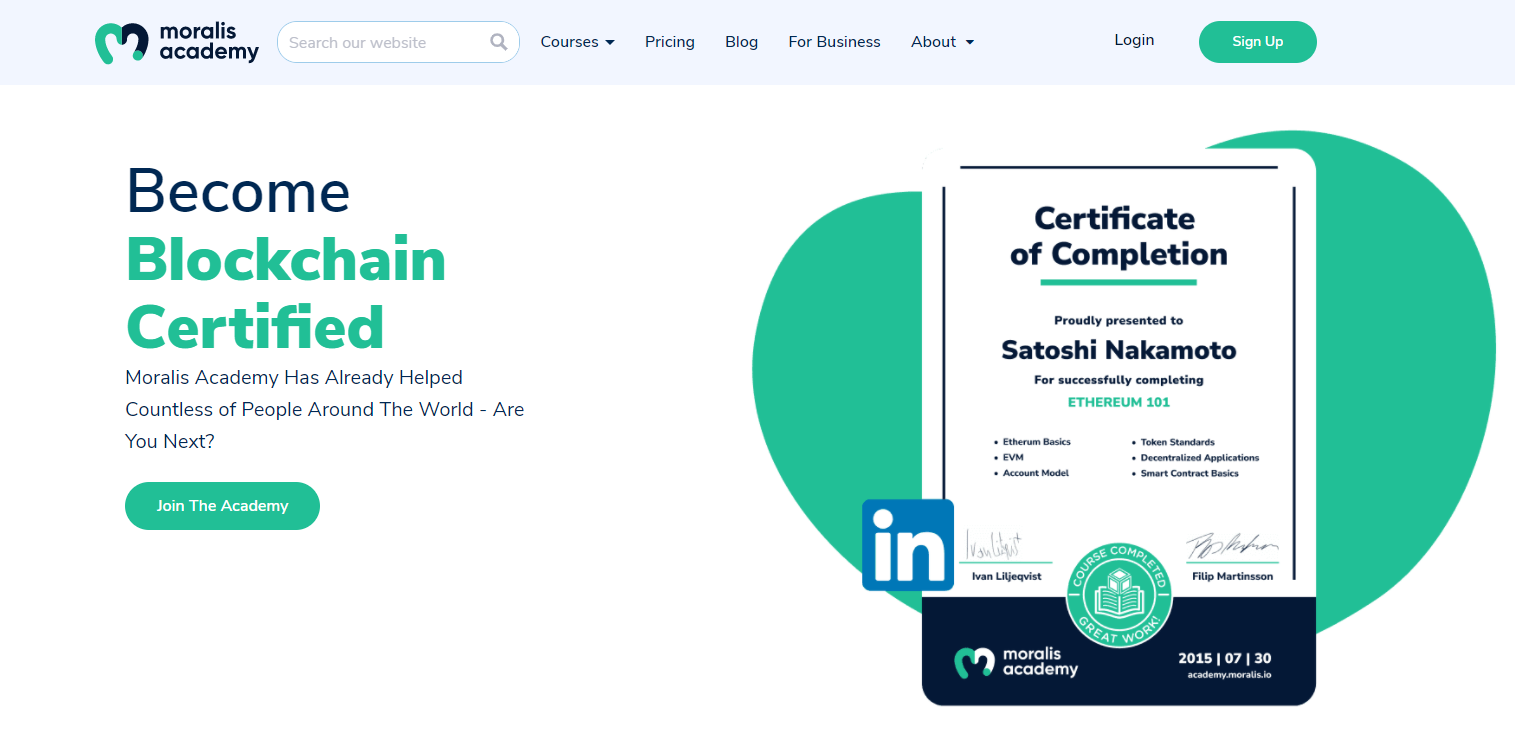Expand the About dropdown menu
The image size is (1515, 731).
942,42
